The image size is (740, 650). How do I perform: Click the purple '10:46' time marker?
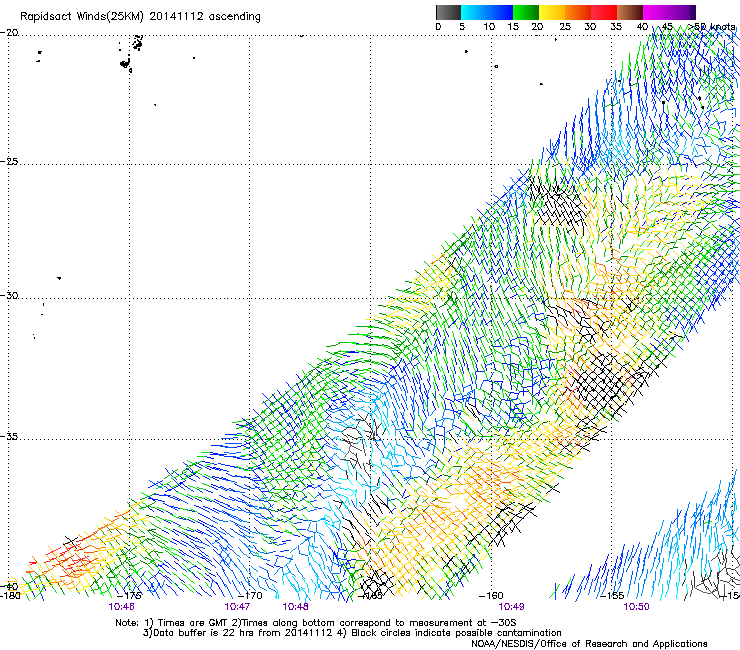click(121, 607)
